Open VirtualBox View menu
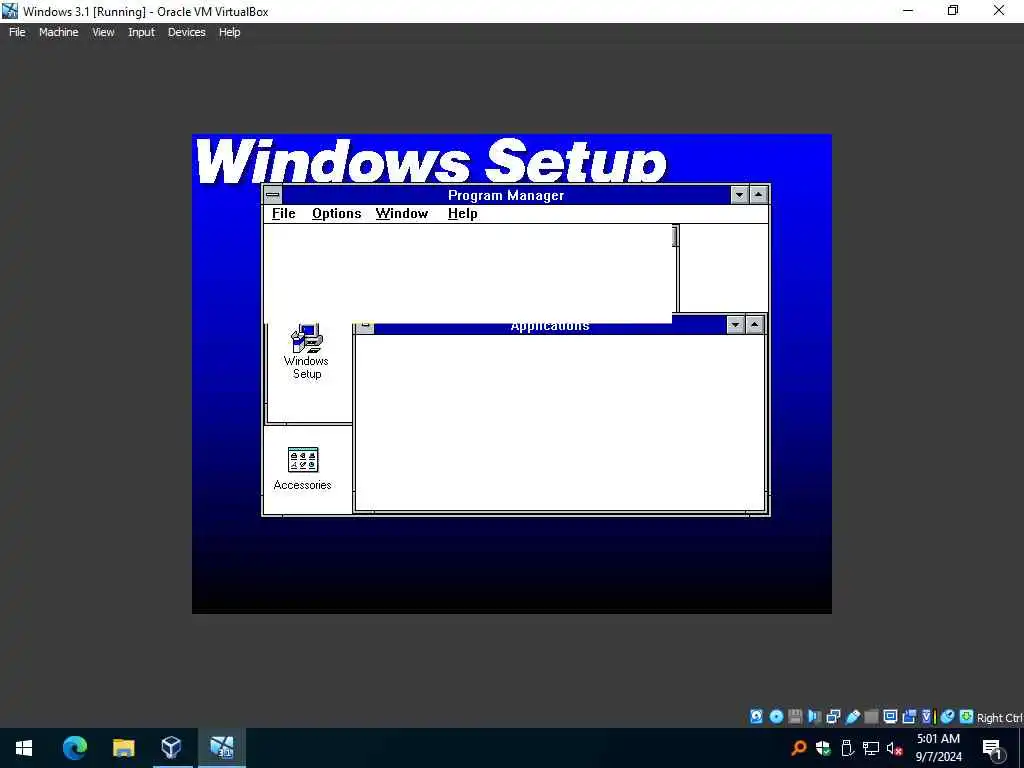Viewport: 1024px width, 768px height. click(103, 32)
